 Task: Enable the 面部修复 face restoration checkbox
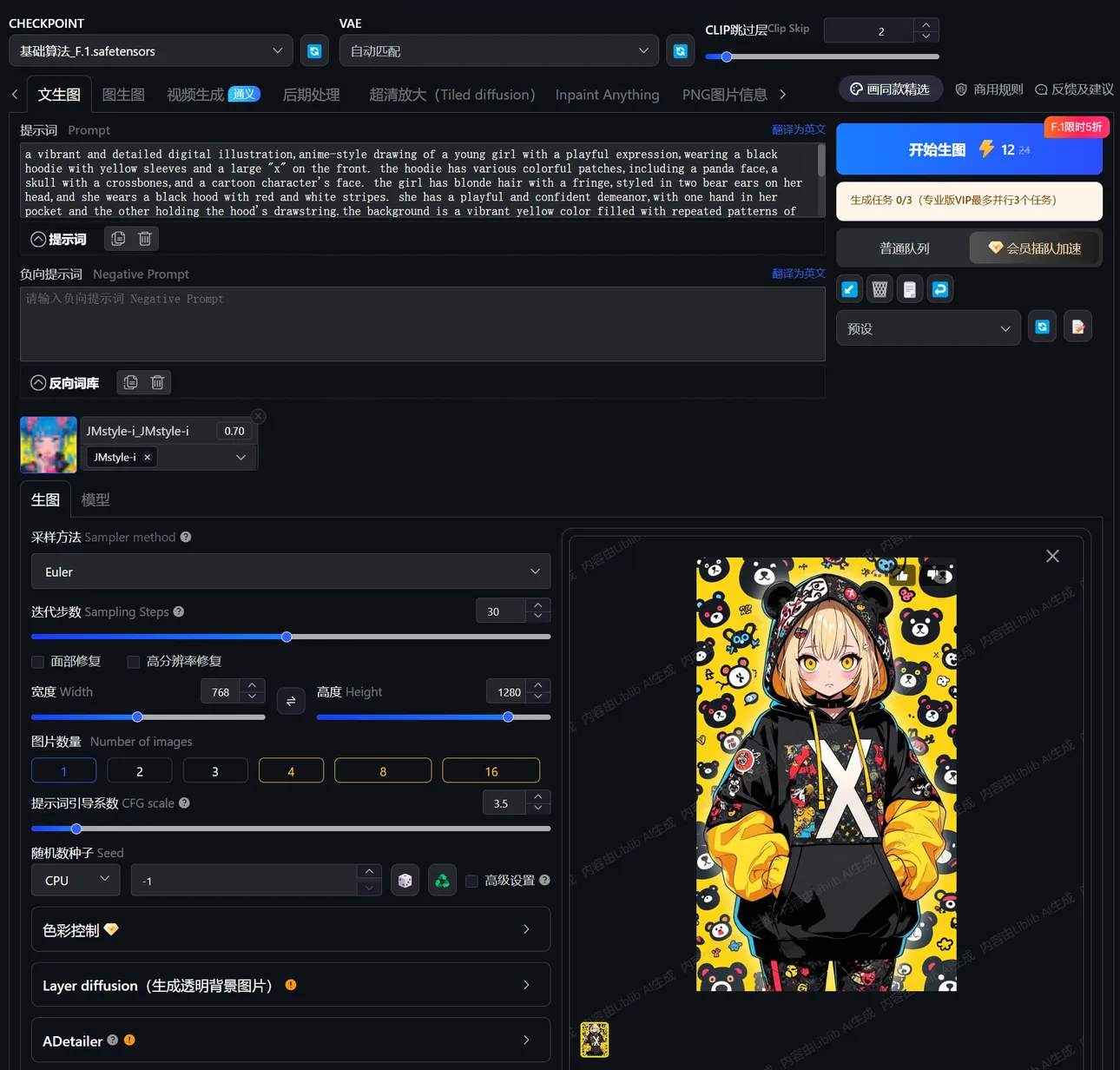(38, 662)
